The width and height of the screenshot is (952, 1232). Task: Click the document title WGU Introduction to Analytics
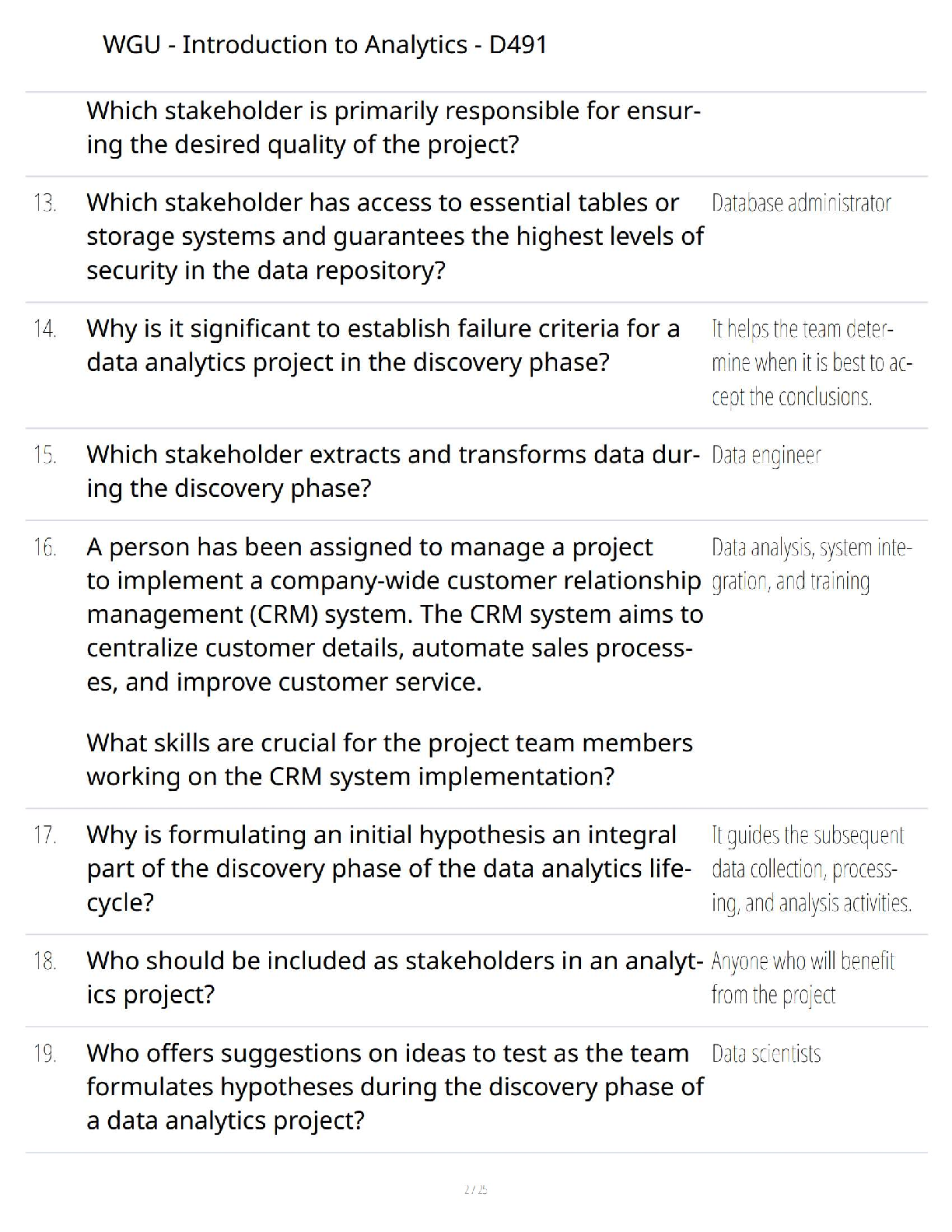pos(325,45)
